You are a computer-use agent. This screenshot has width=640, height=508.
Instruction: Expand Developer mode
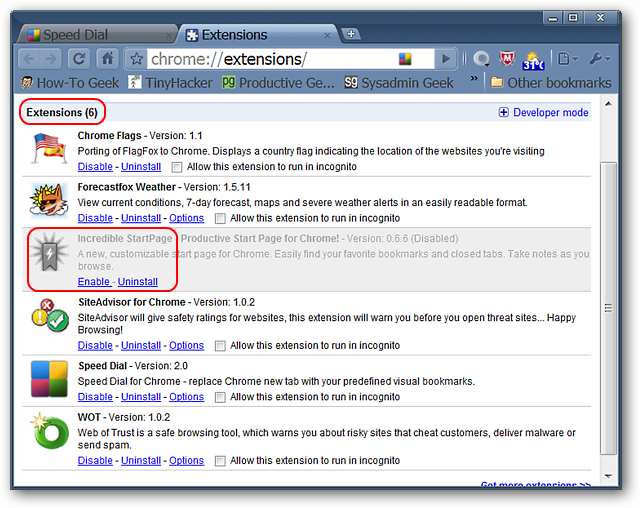click(544, 113)
